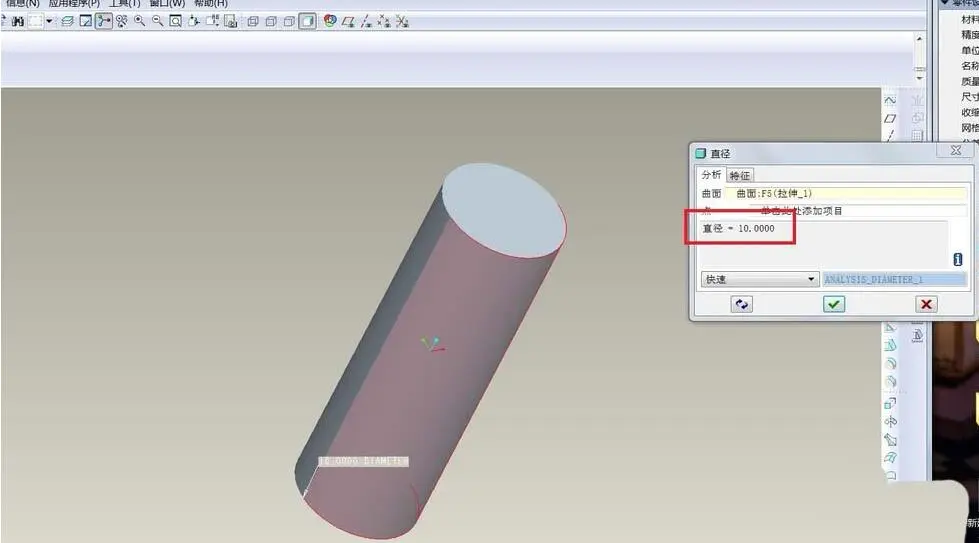Open the selection box dropdown arrow in toolbar
Screen dimensions: 979x543
[49, 21]
